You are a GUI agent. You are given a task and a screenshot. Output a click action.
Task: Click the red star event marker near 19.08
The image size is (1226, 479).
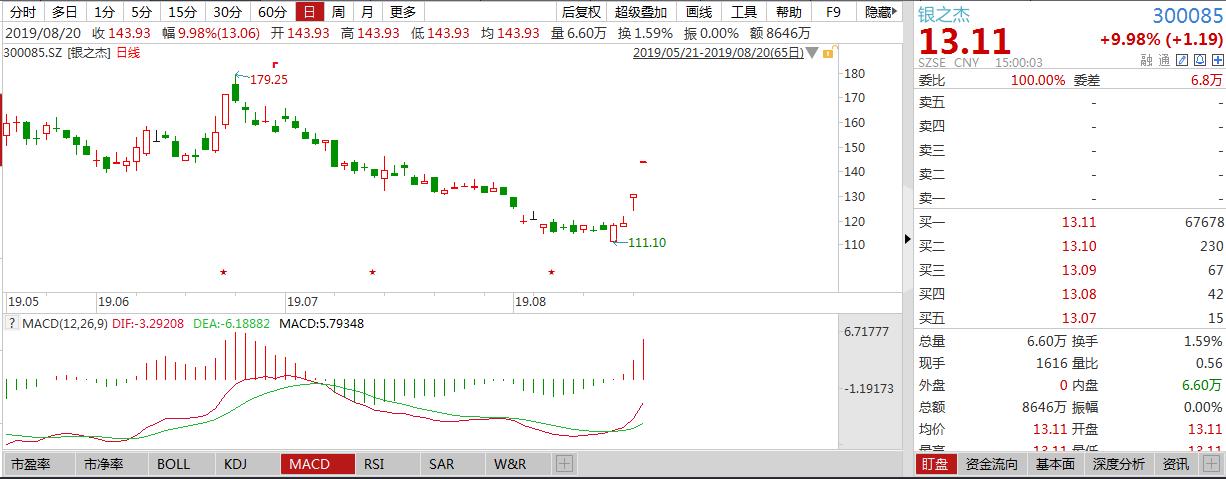click(x=551, y=272)
